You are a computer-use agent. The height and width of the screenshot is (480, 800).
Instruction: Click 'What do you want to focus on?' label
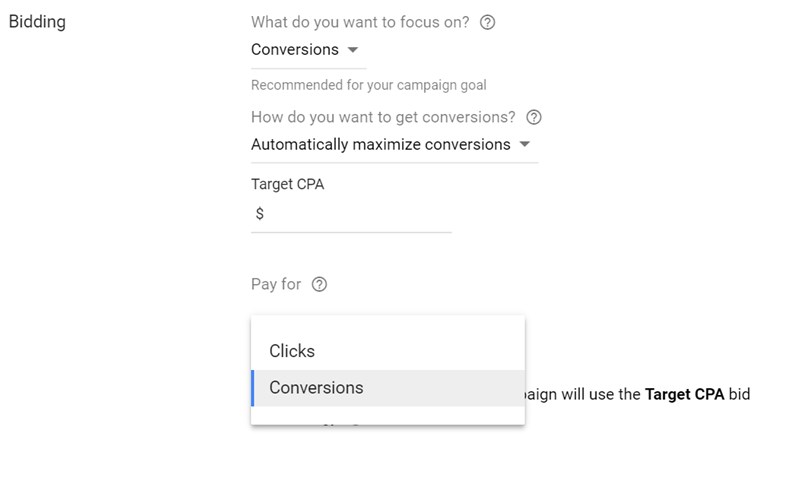pos(360,22)
